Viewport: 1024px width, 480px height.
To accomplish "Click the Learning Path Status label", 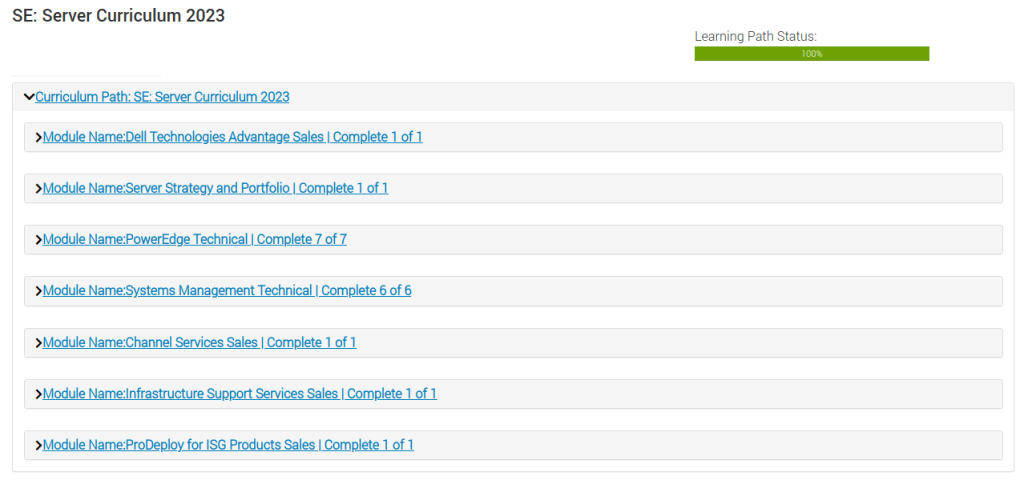I will coord(755,36).
